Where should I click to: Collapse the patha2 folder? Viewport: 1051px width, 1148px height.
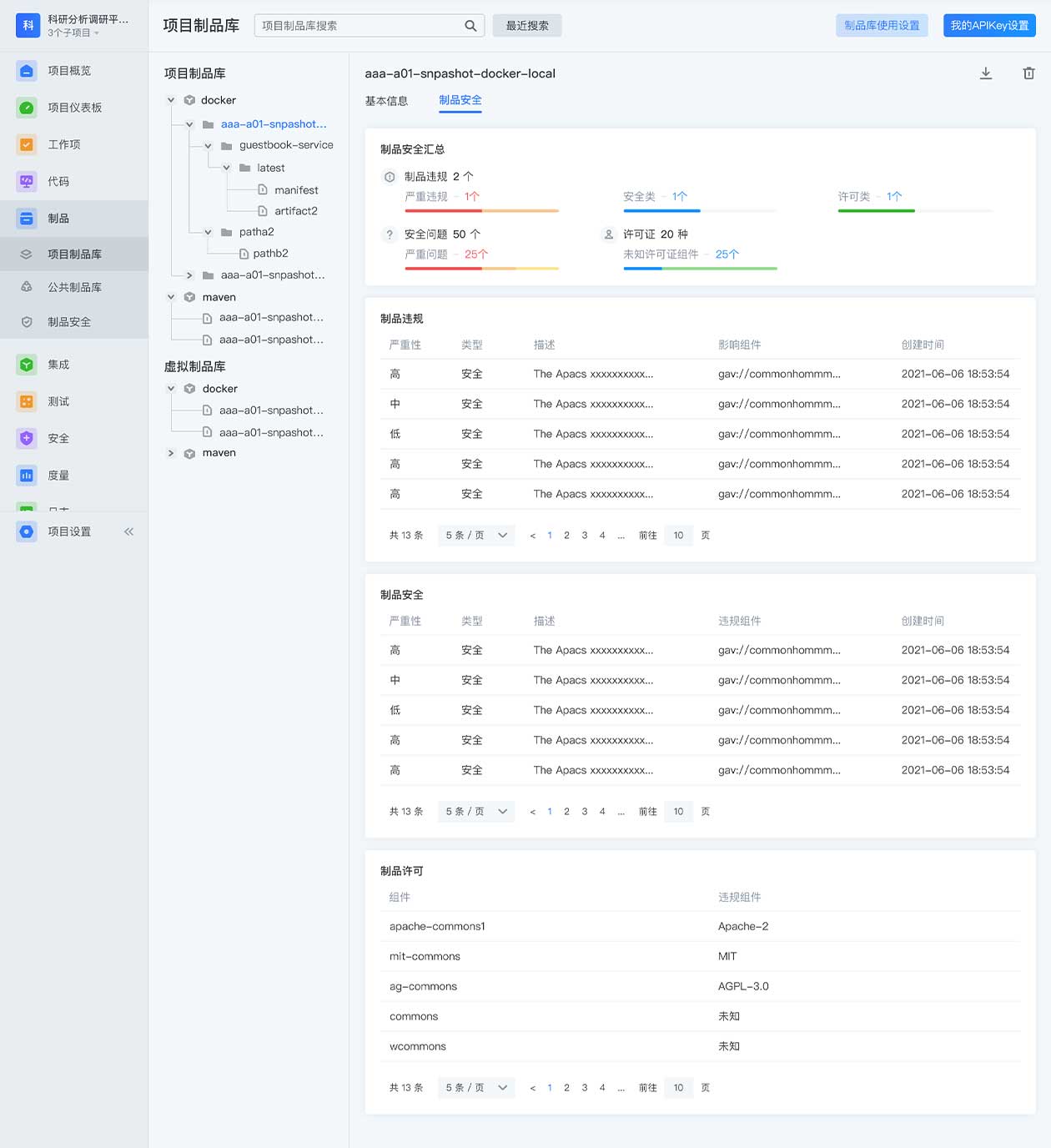pos(208,233)
